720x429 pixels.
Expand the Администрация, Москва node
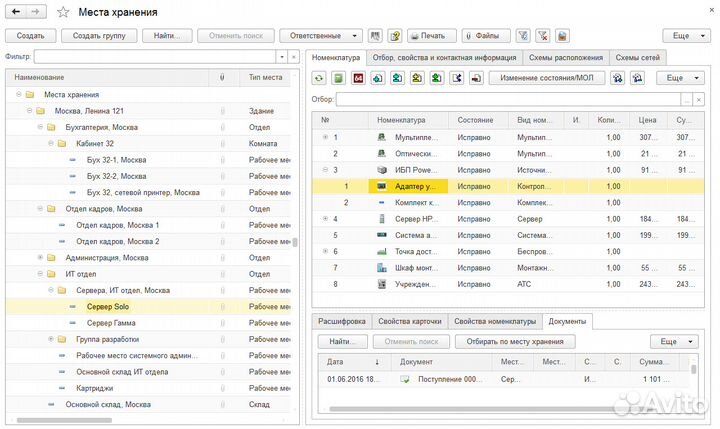point(40,257)
